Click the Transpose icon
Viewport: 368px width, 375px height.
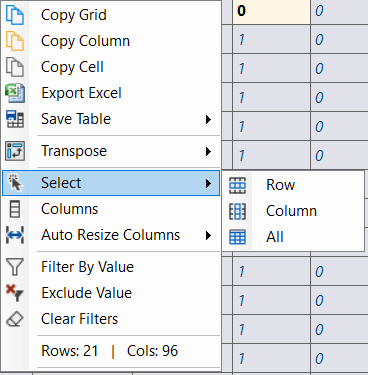click(15, 151)
